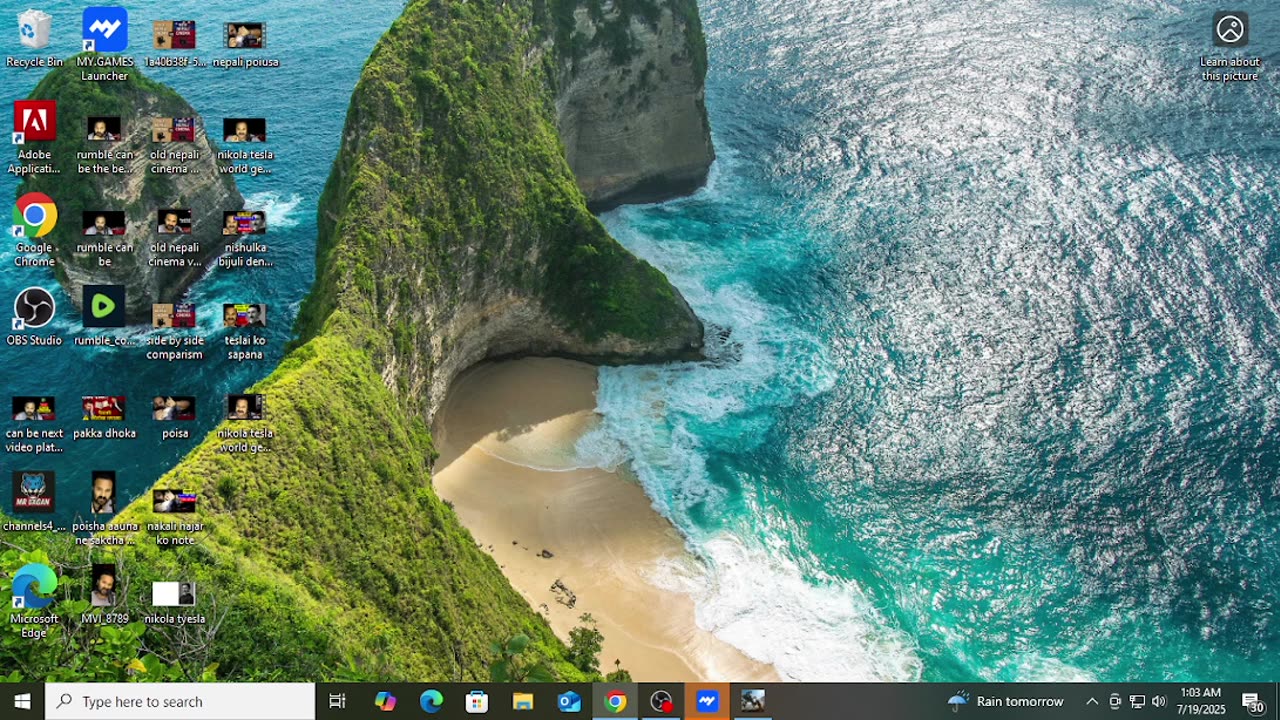Select the side by side comparism file
Screen dimensions: 1280x720
point(174,331)
